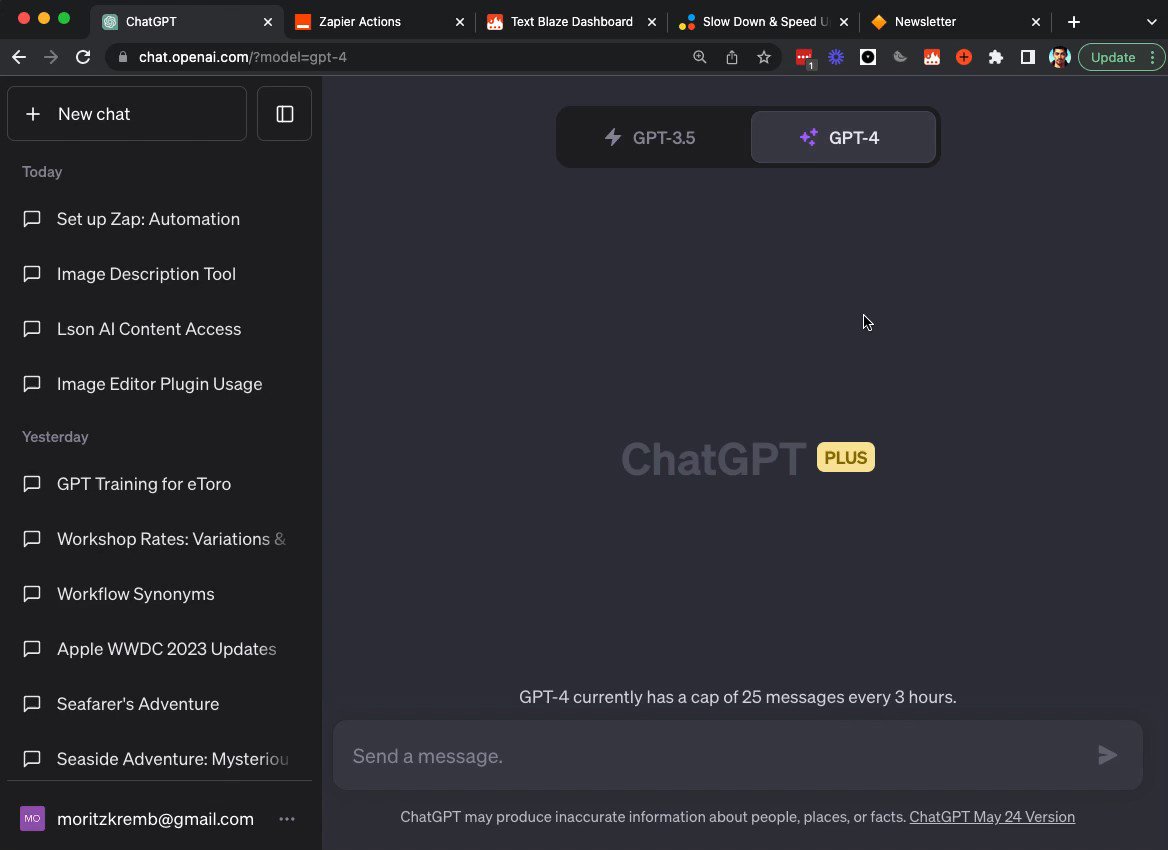Viewport: 1168px width, 850px height.
Task: Click chat bubble icon beside Image Description Tool
Action: (32, 274)
